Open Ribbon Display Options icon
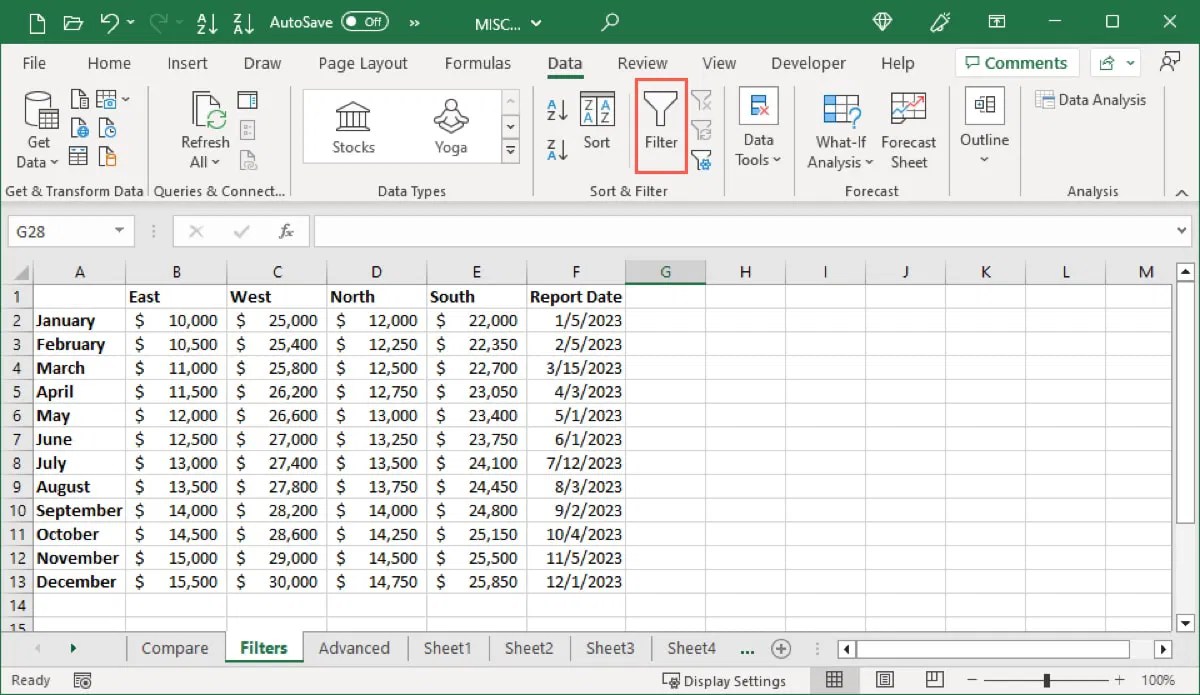Viewport: 1200px width, 695px height. coord(996,21)
